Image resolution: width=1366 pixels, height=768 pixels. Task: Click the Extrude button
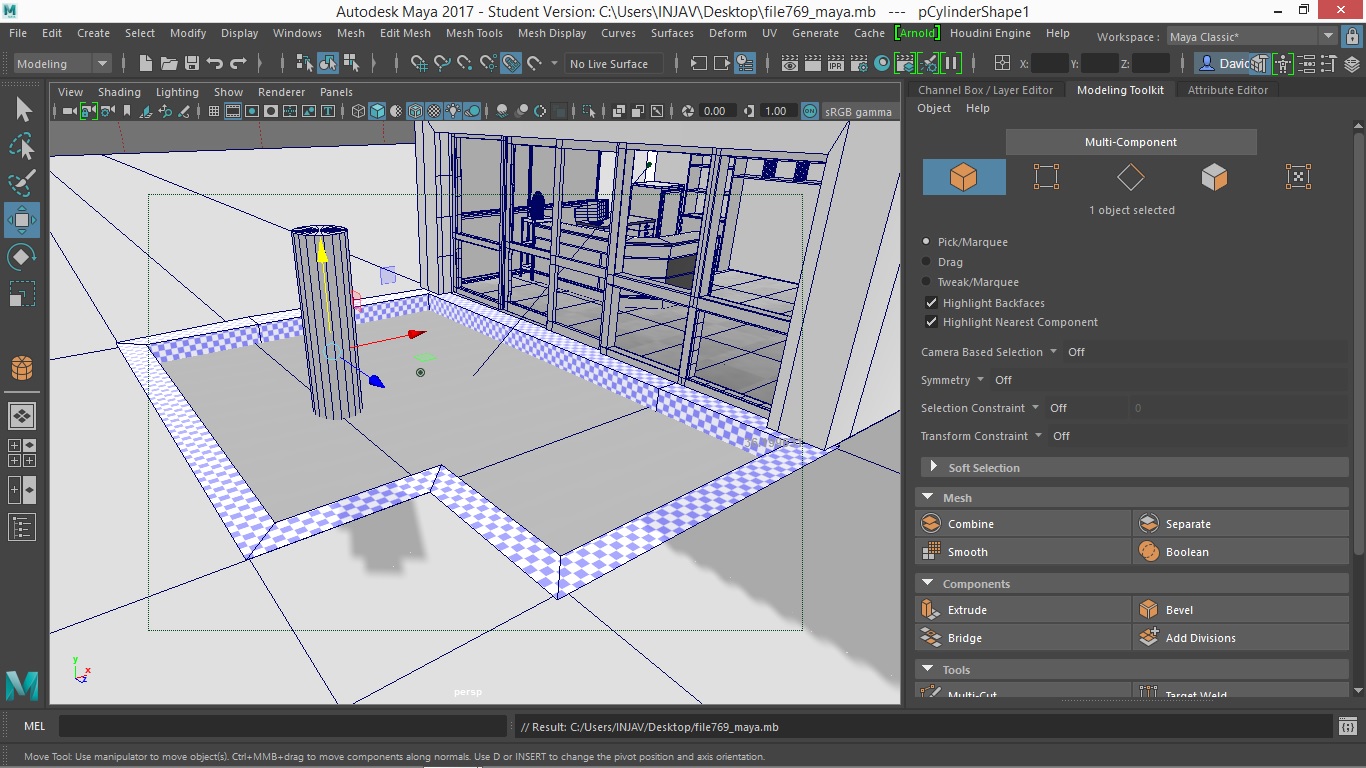click(1023, 610)
